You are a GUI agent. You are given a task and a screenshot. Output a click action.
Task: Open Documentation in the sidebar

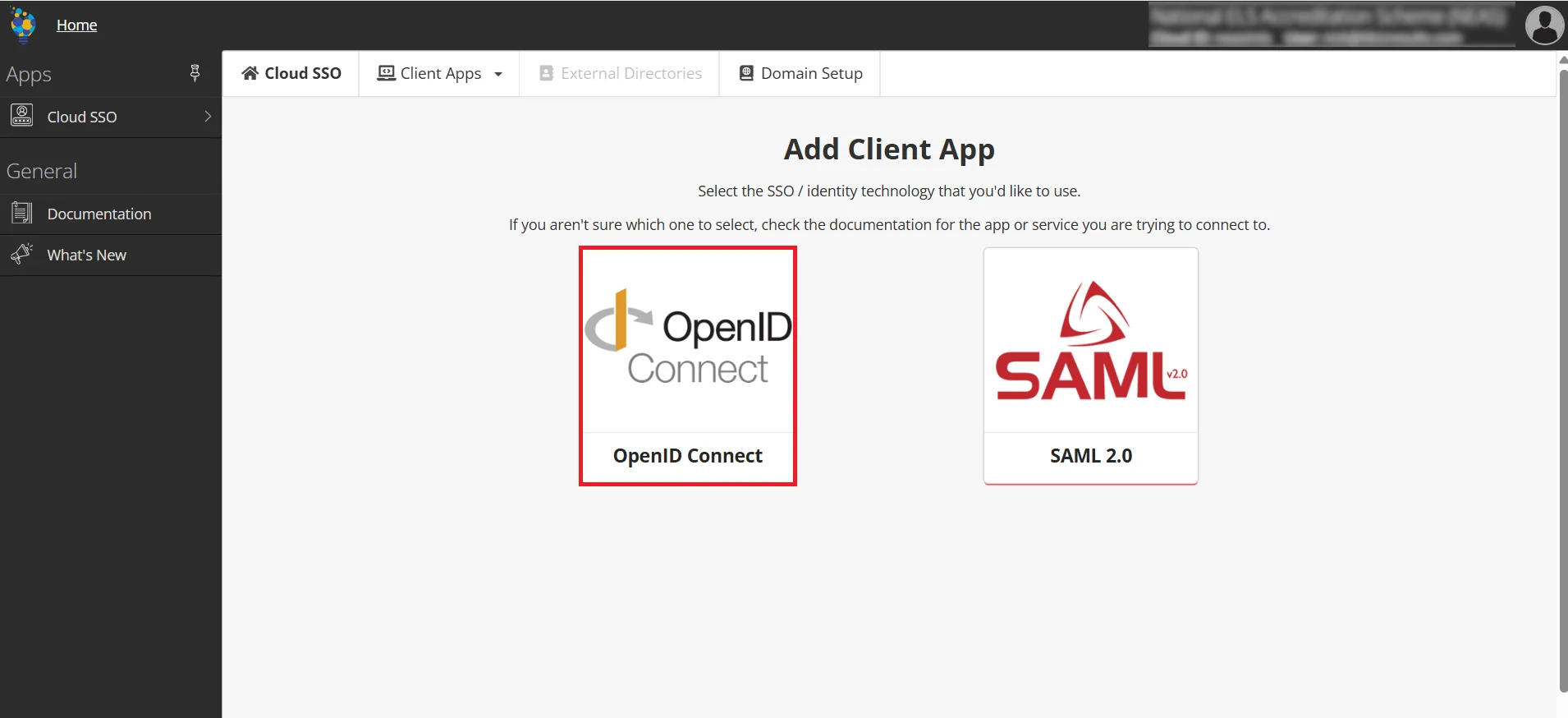click(99, 214)
